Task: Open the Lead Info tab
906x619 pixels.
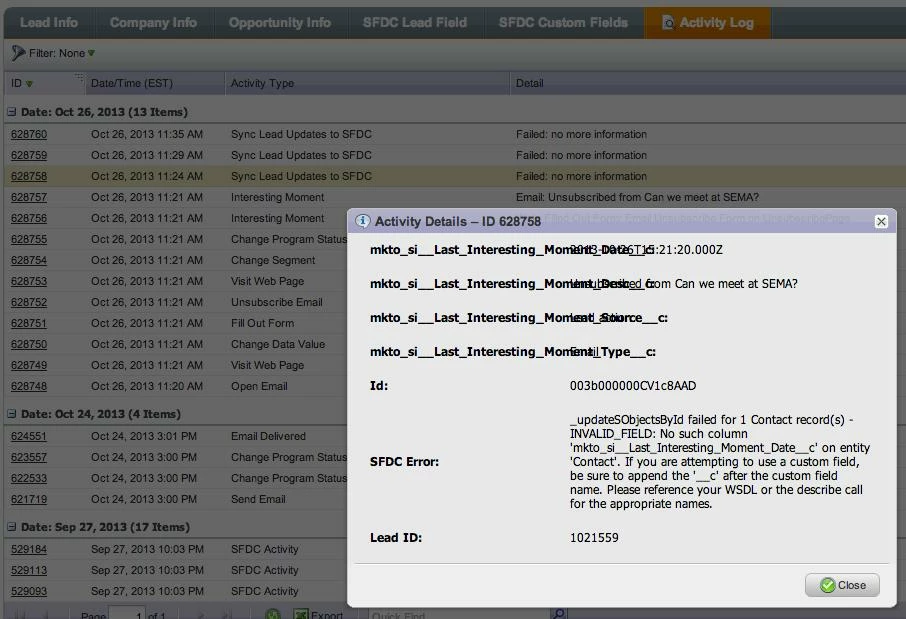Action: point(49,23)
